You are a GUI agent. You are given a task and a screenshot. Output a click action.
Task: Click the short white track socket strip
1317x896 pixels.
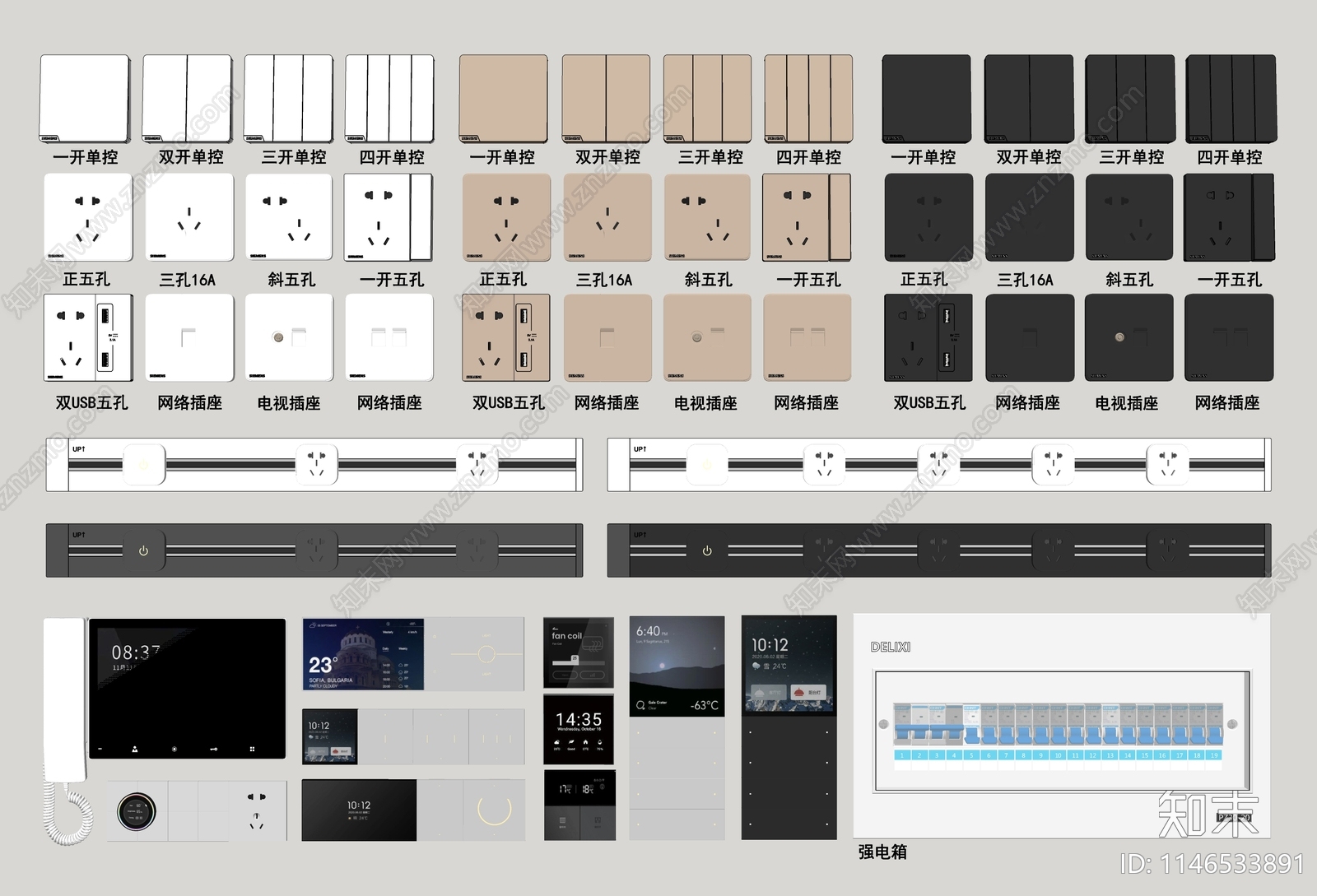[x=314, y=465]
